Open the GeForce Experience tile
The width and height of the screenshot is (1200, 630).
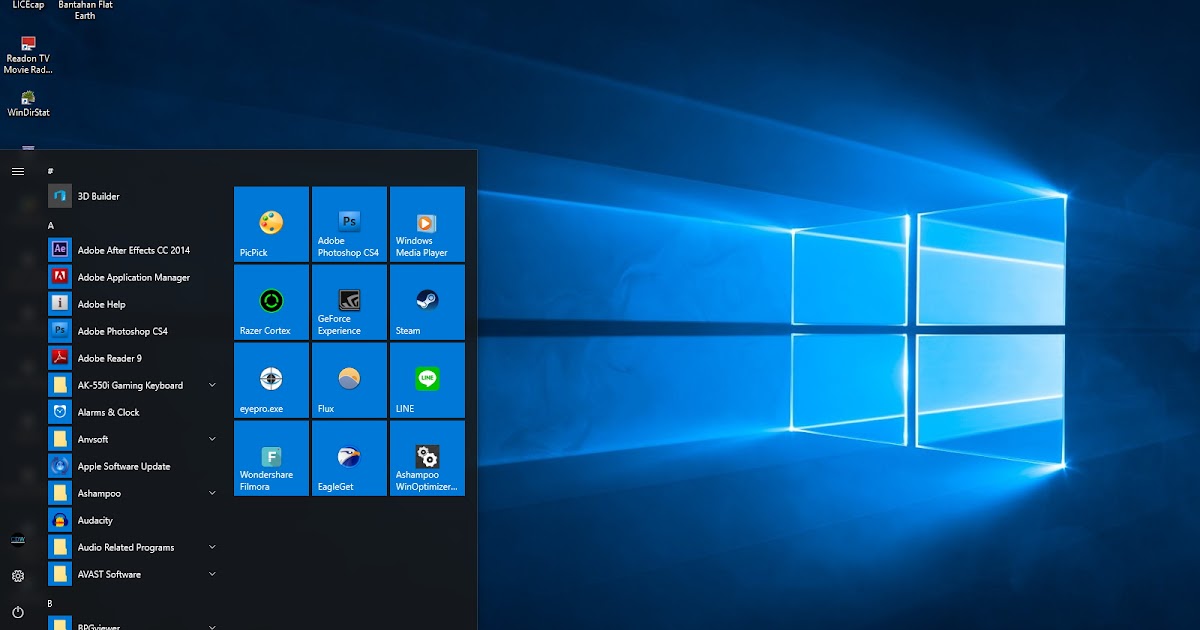click(349, 302)
